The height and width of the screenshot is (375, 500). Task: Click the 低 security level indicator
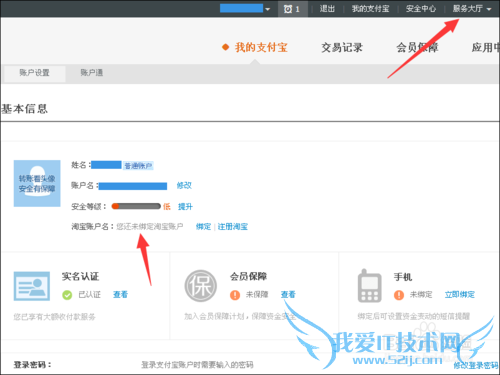pyautogui.click(x=167, y=207)
